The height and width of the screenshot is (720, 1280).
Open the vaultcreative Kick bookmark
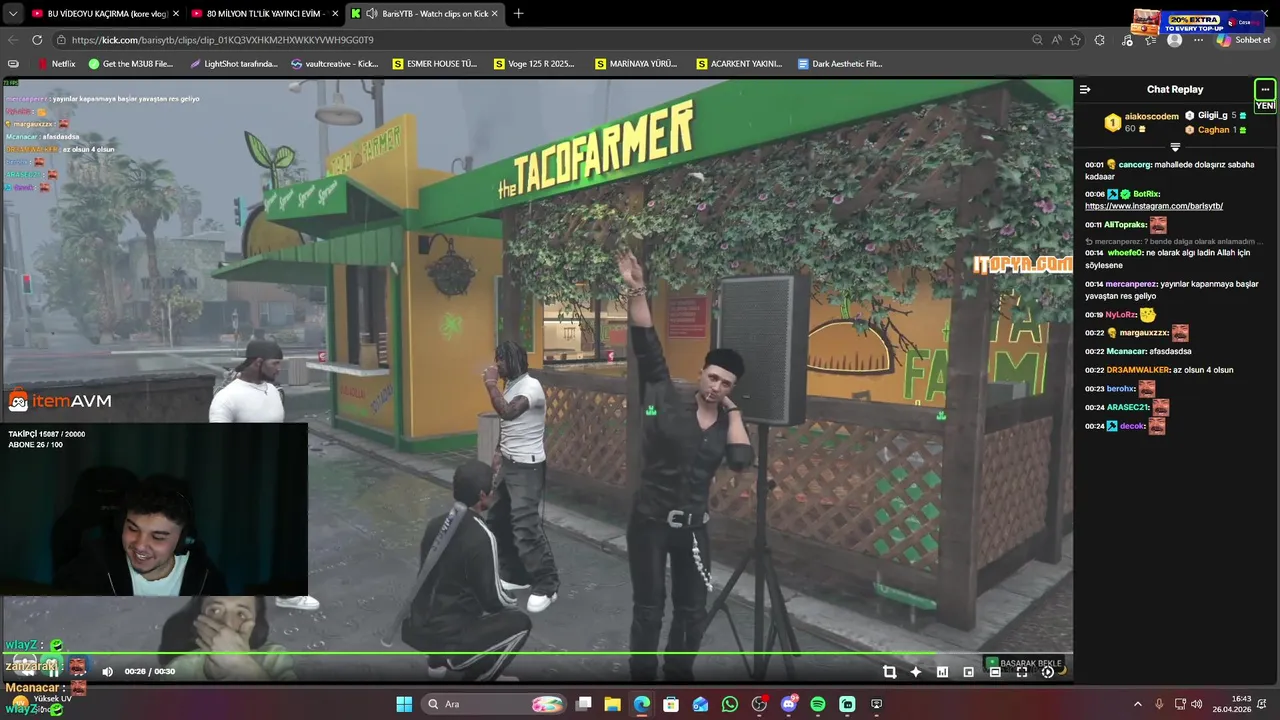coord(334,63)
